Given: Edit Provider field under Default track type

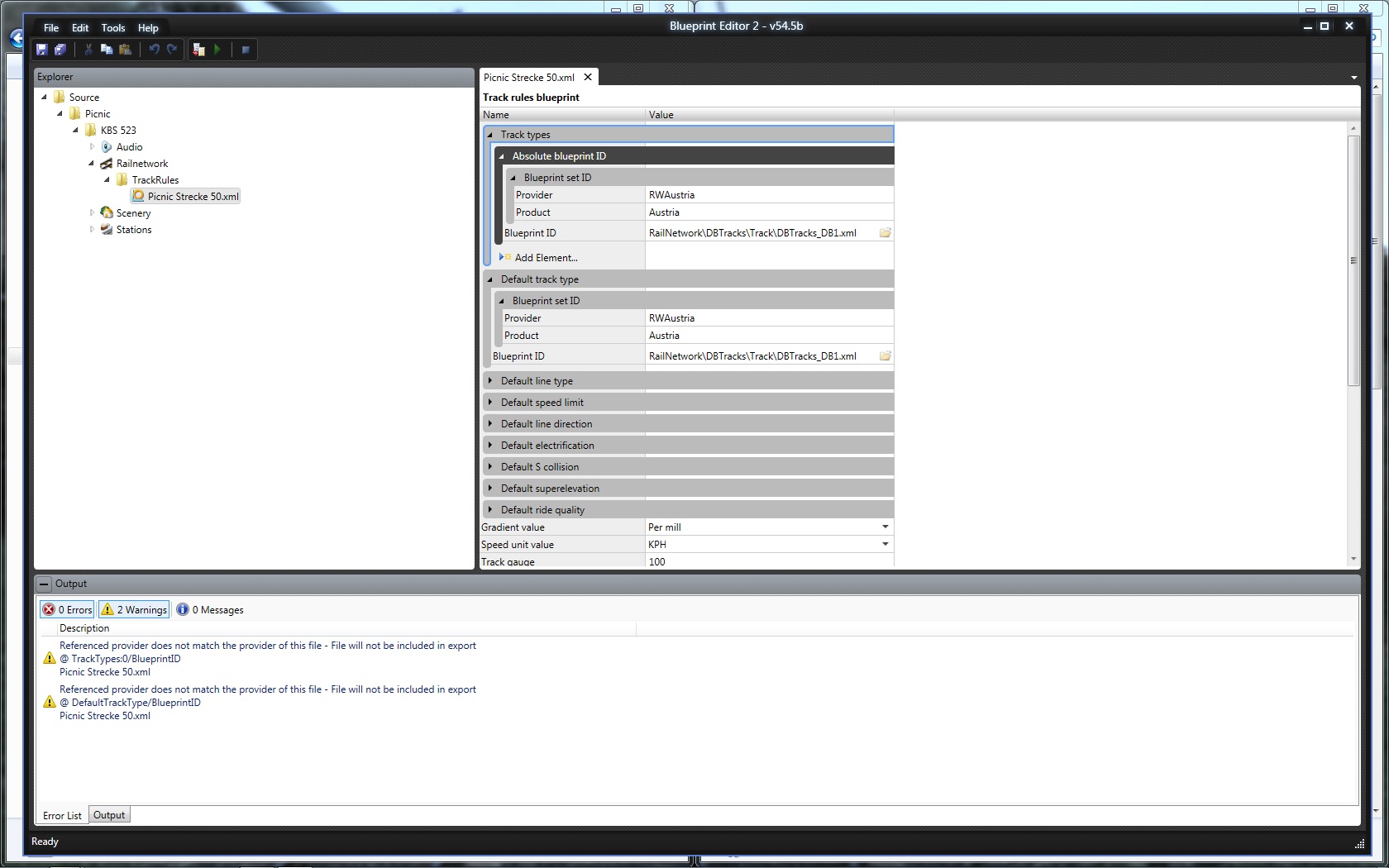Looking at the screenshot, I should 769,318.
